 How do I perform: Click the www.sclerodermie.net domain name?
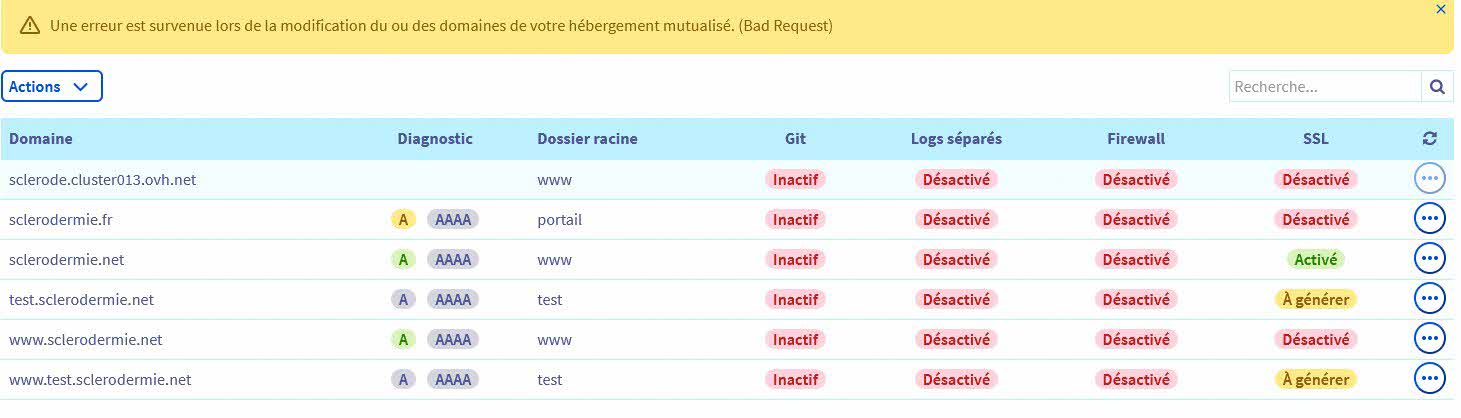point(86,340)
